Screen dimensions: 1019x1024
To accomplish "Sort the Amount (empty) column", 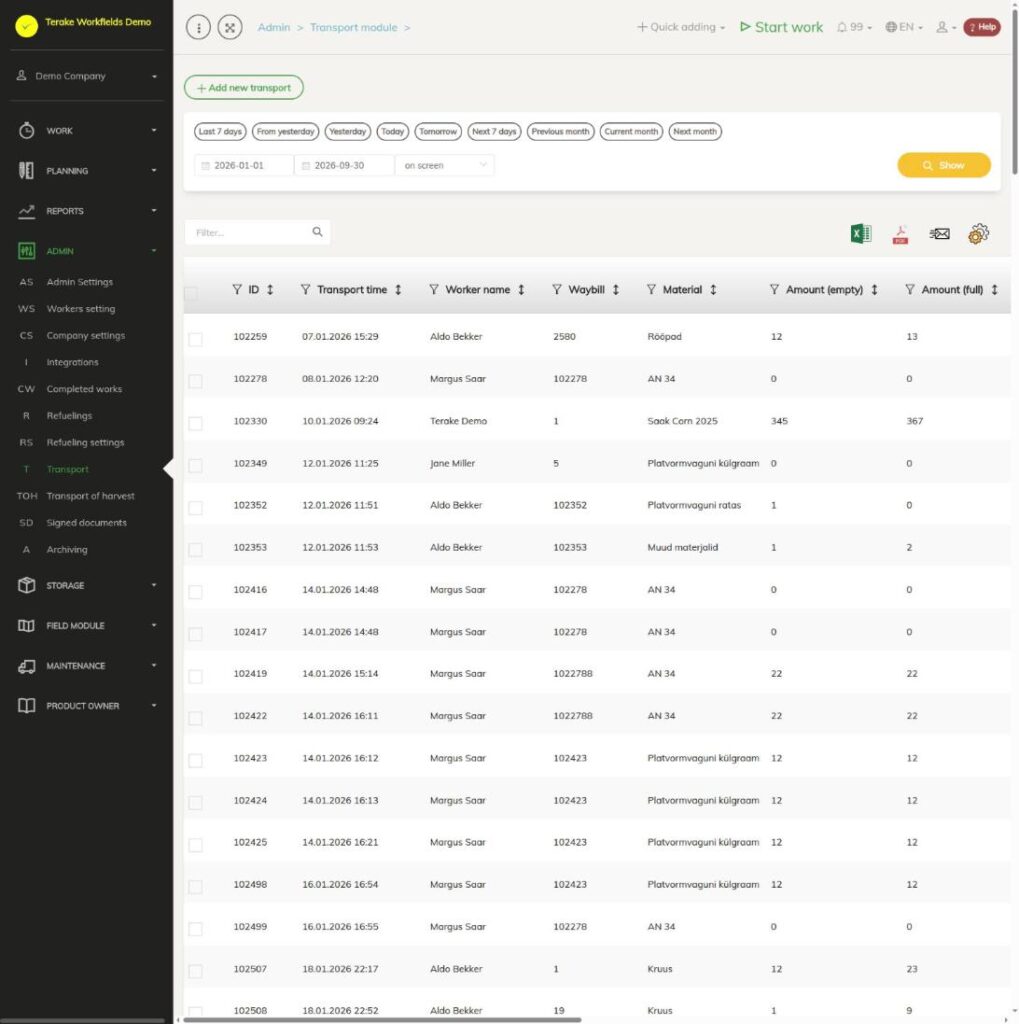I will pyautogui.click(x=874, y=289).
